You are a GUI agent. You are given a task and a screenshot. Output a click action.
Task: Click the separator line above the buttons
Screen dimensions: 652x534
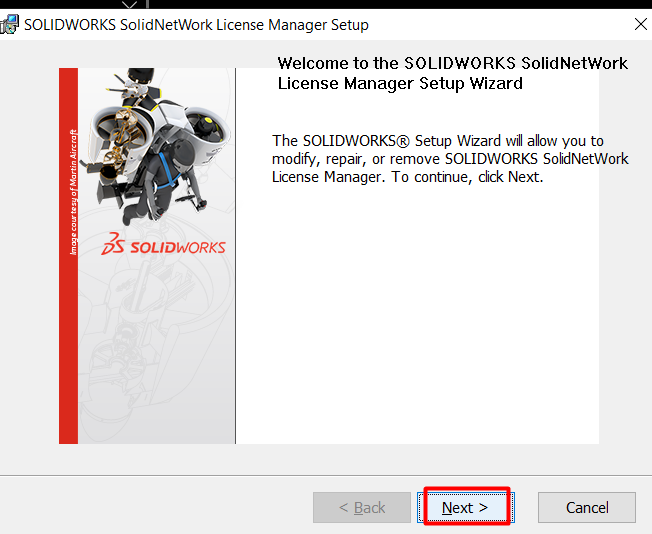(326, 476)
